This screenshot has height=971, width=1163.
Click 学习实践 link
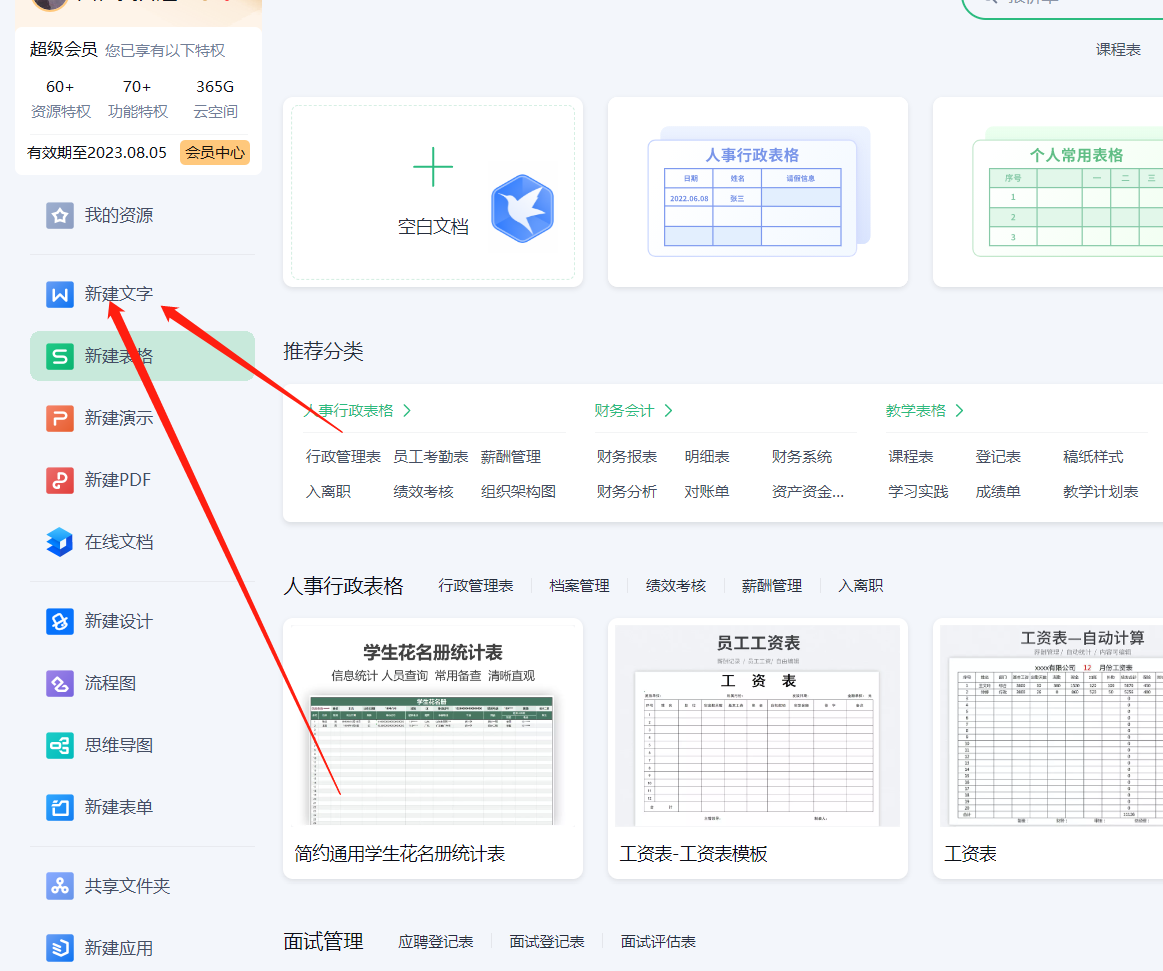click(x=918, y=492)
